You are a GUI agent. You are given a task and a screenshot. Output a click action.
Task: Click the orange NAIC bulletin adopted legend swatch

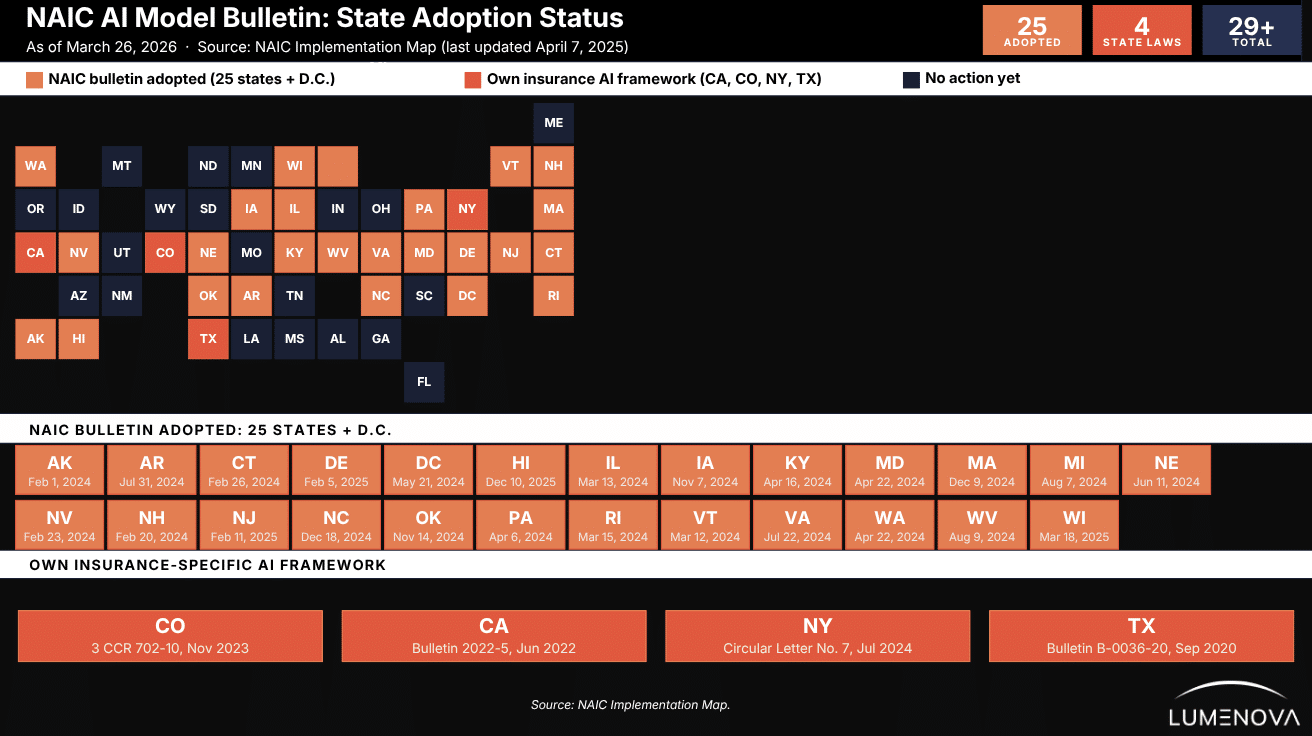(x=35, y=80)
